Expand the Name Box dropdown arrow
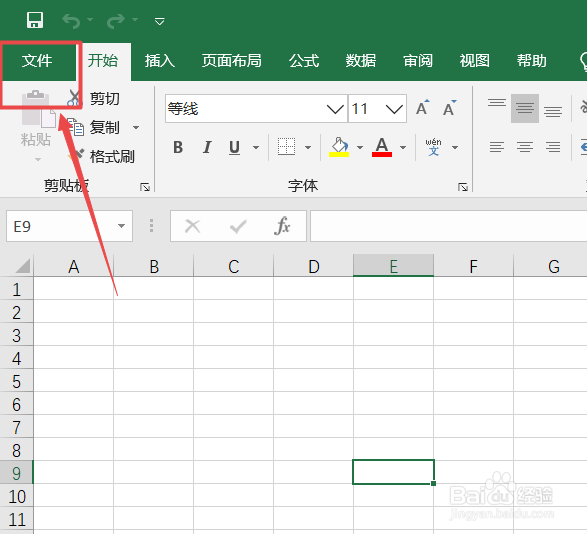 121,226
